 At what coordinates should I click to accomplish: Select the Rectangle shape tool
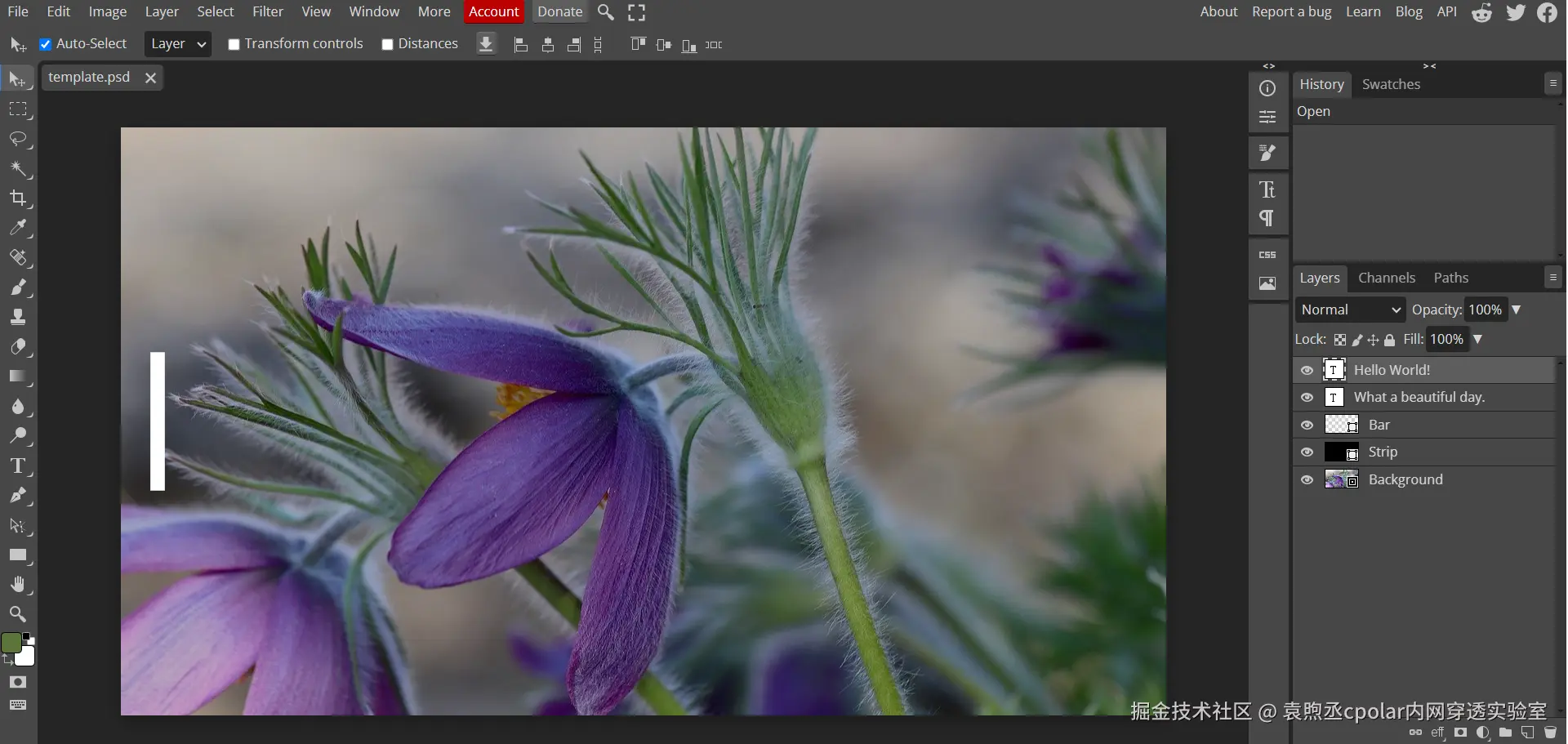coord(18,555)
